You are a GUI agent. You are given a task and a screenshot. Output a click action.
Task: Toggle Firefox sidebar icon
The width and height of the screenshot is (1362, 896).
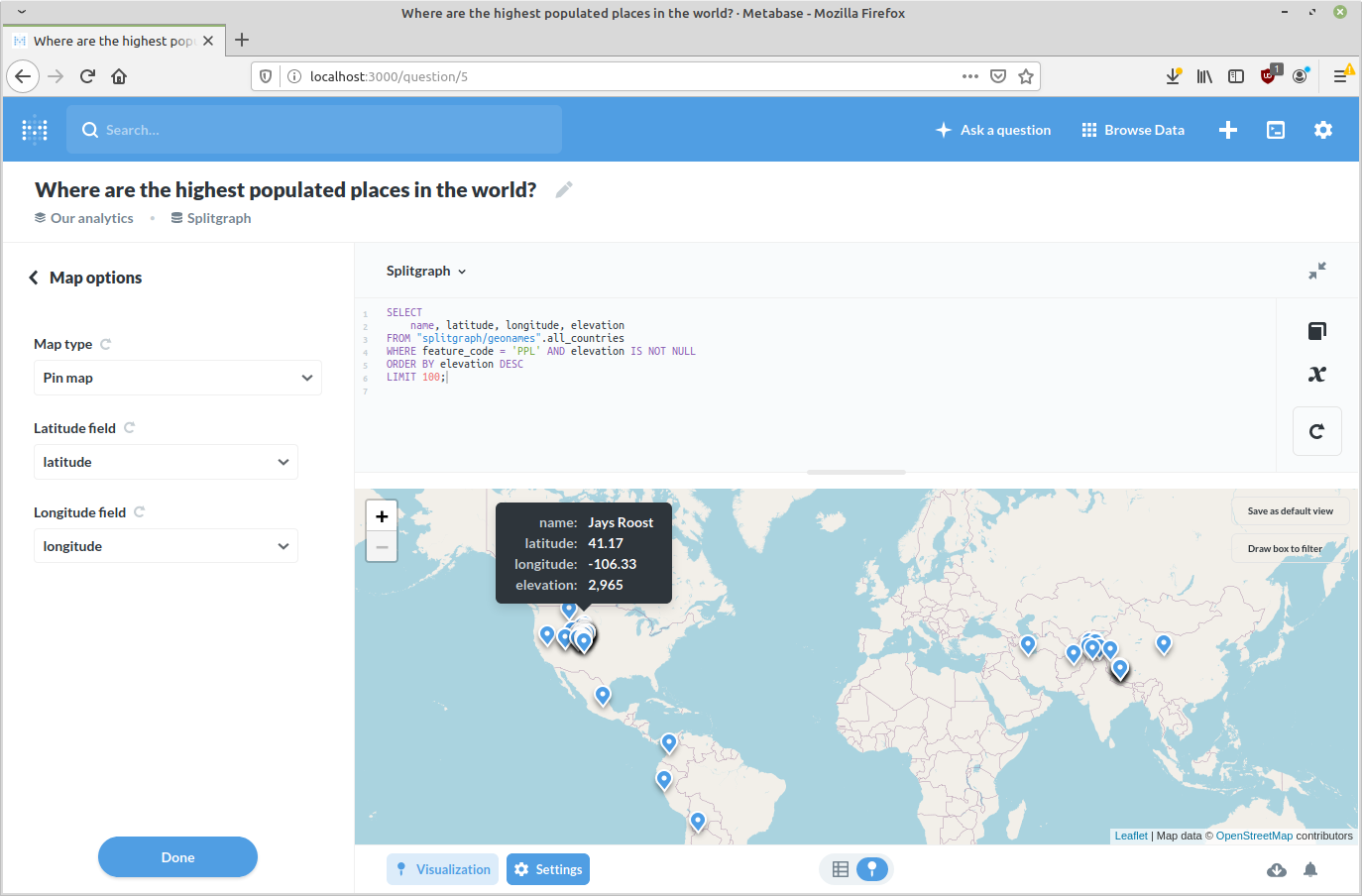click(x=1236, y=76)
